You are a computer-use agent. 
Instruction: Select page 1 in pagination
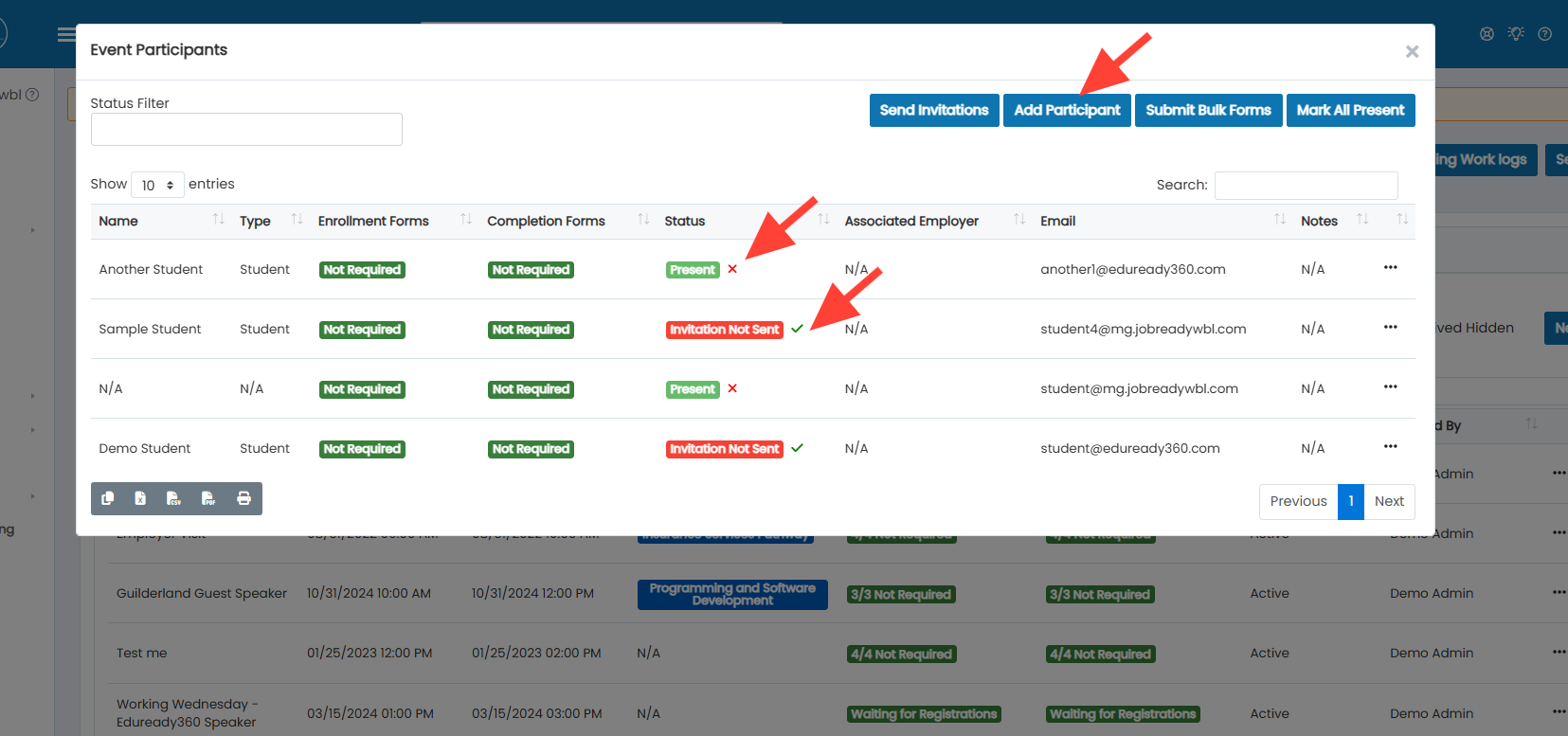[1351, 501]
